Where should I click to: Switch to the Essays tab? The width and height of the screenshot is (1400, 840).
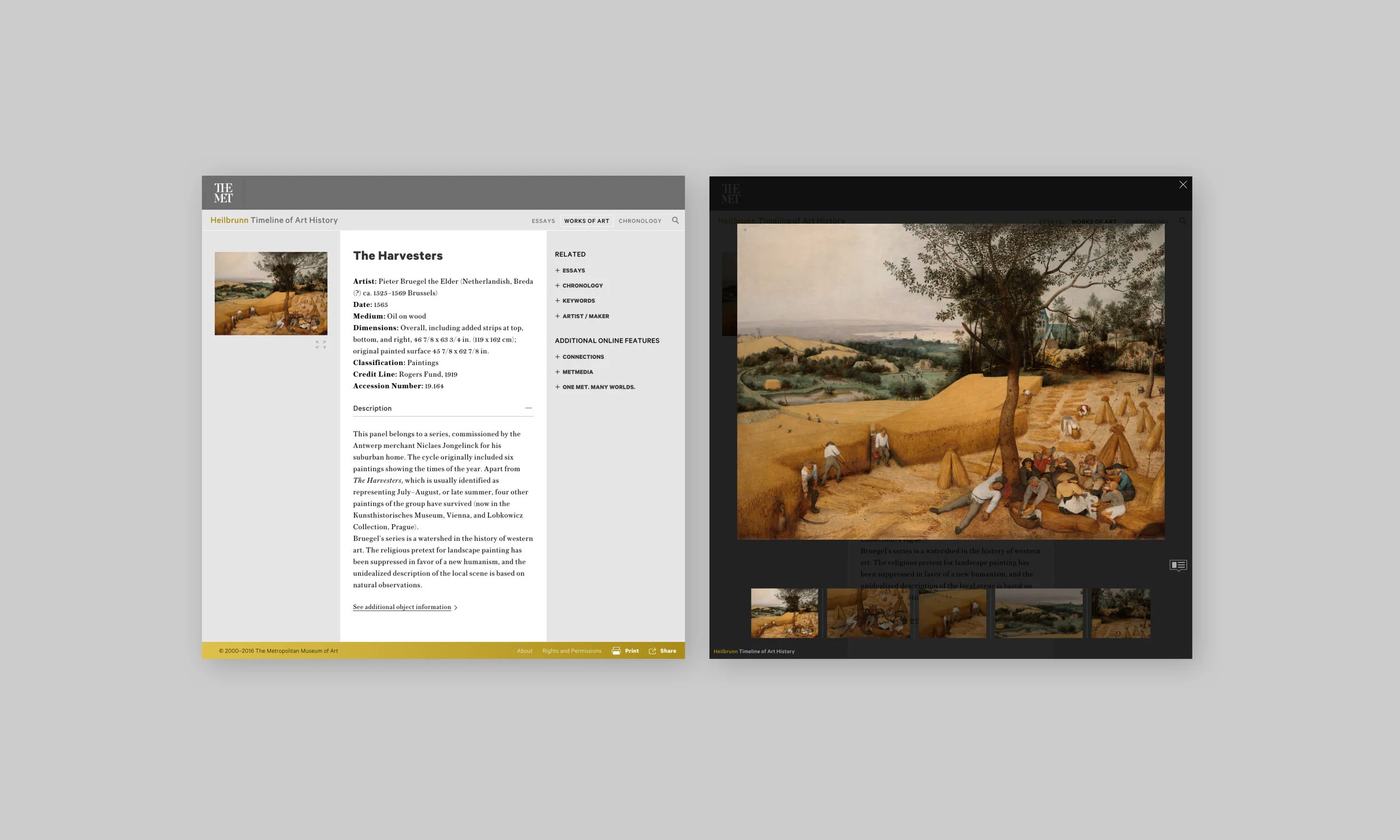click(543, 221)
